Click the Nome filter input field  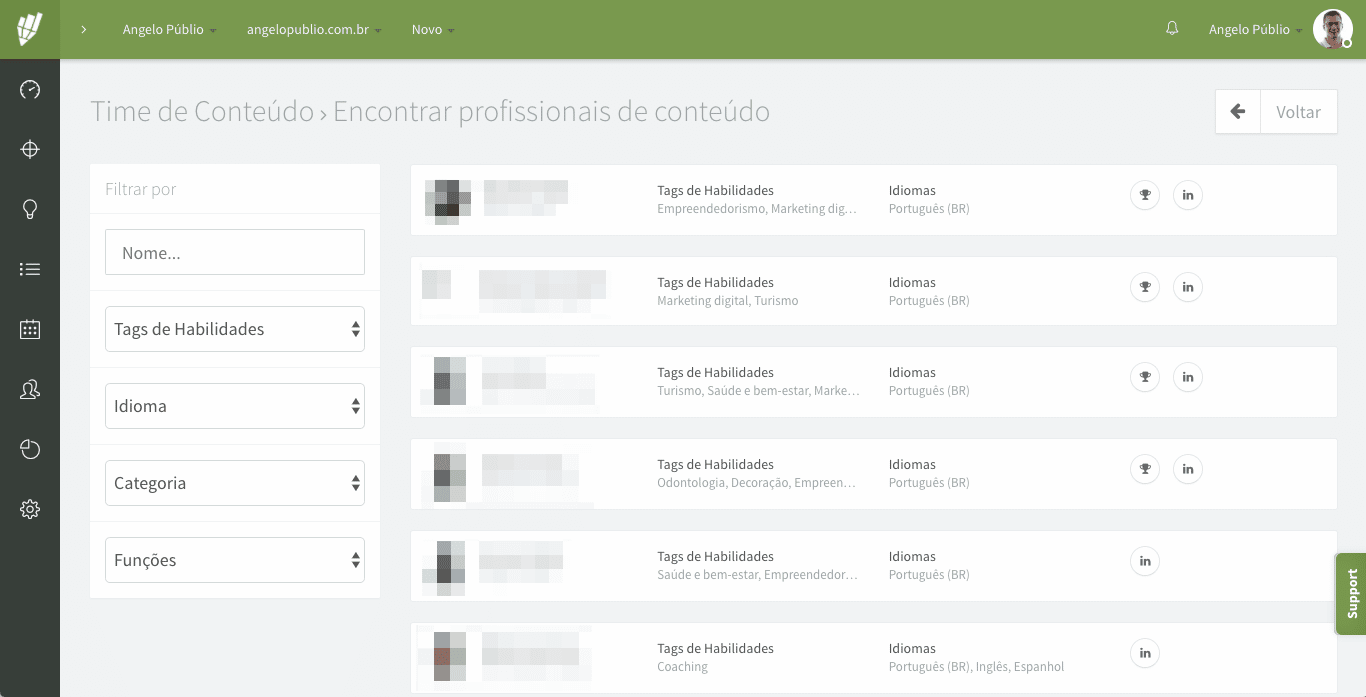click(x=234, y=251)
